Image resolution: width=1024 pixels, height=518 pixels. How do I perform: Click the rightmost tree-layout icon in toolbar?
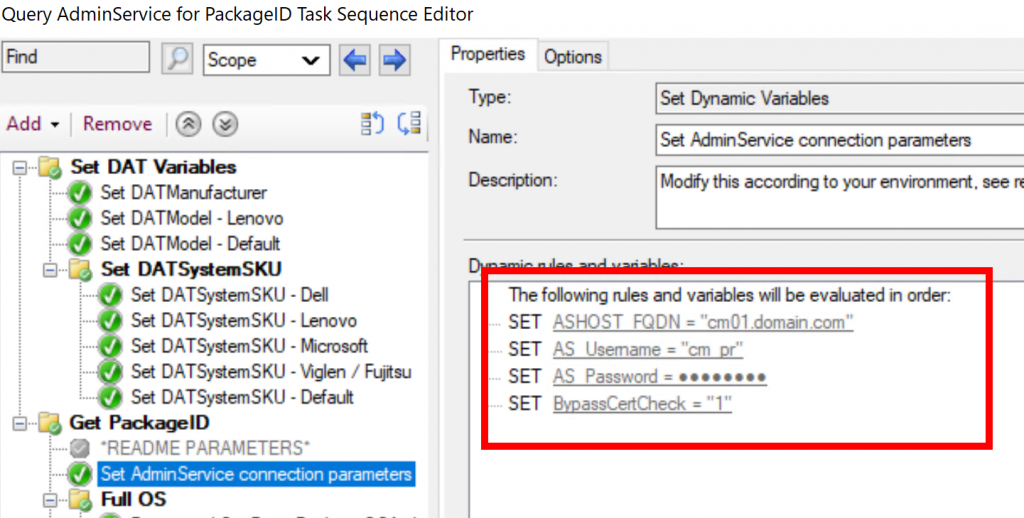(409, 124)
